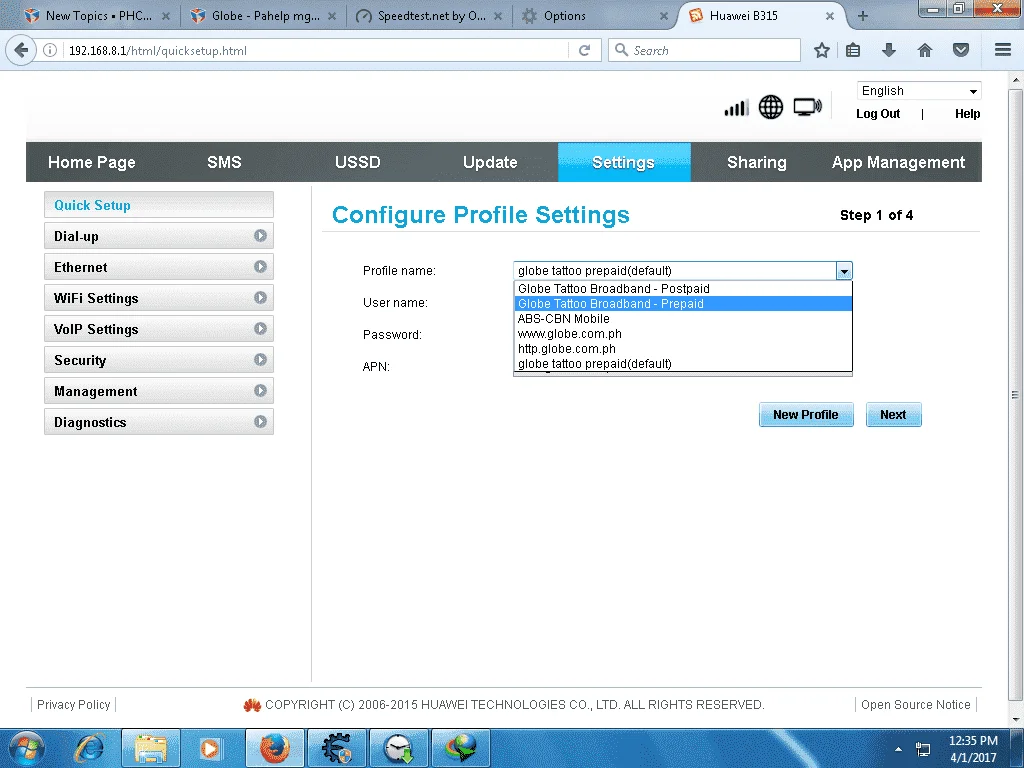Viewport: 1024px width, 768px height.
Task: Choose ABS-CBN Mobile profile option
Action: click(683, 319)
